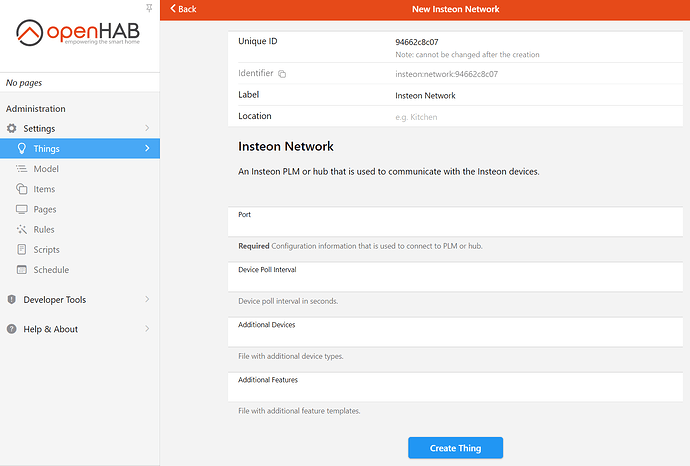Open Scripts in the sidebar
Viewport: 690px width, 466px height.
80,250
